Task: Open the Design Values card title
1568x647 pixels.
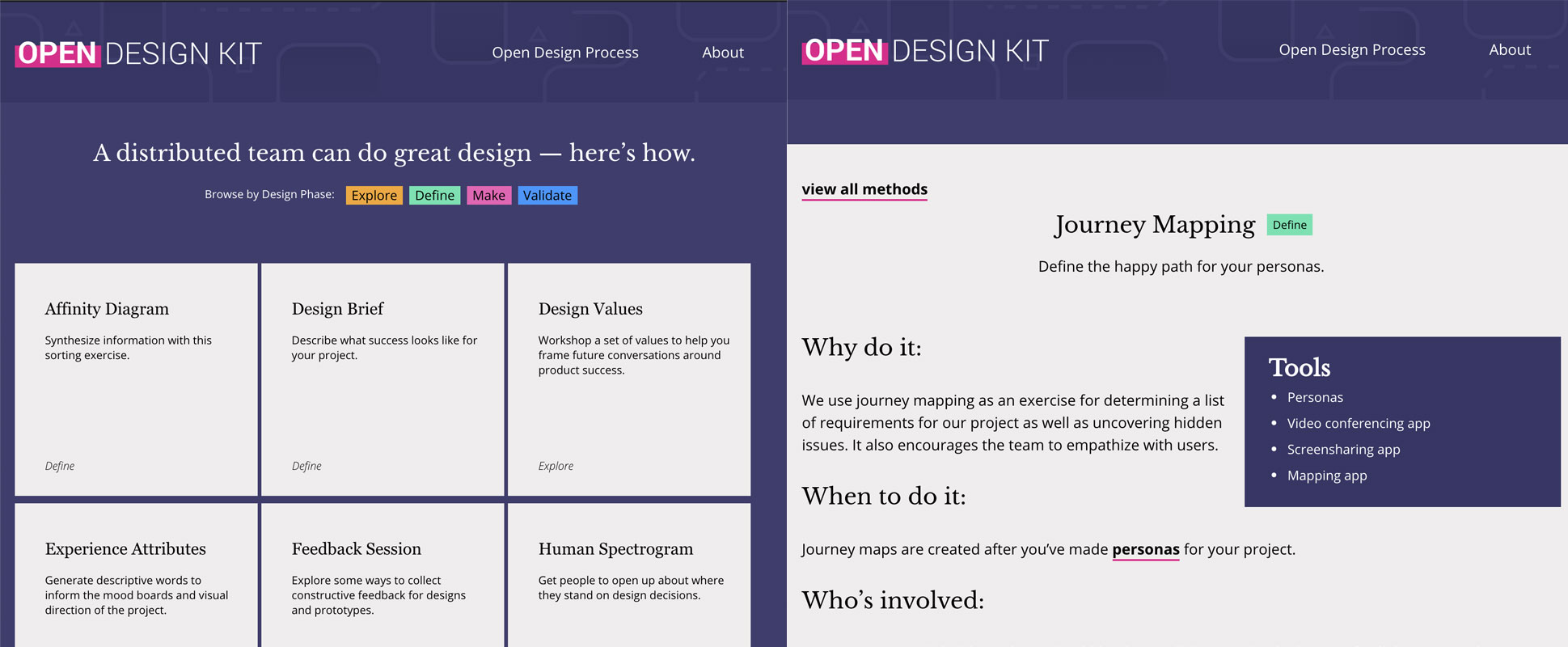Action: coord(590,309)
